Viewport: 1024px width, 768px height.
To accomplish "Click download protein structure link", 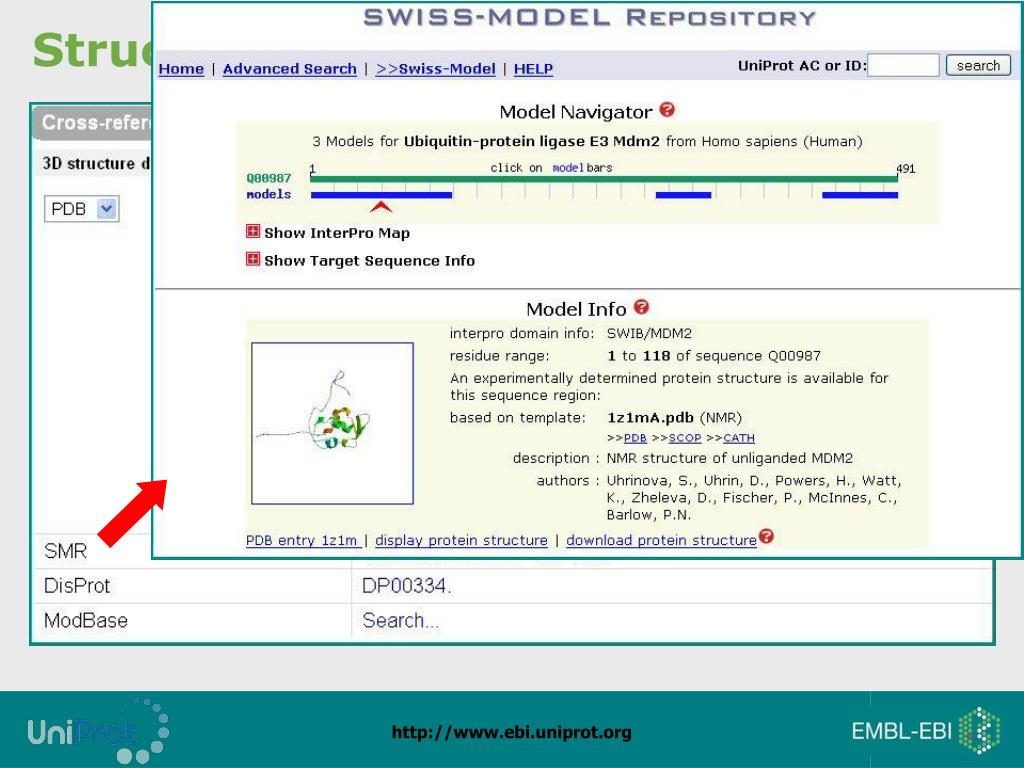I will (662, 540).
